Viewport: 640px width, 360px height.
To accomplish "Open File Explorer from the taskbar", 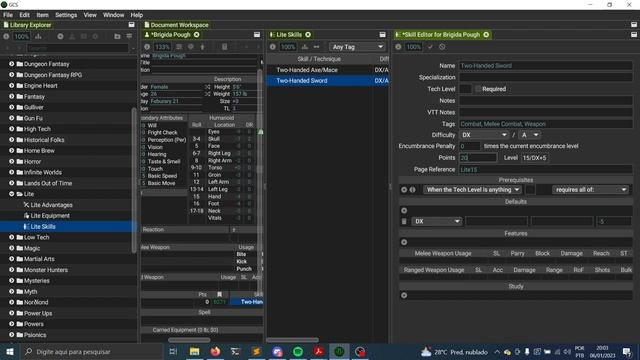I will (194, 351).
